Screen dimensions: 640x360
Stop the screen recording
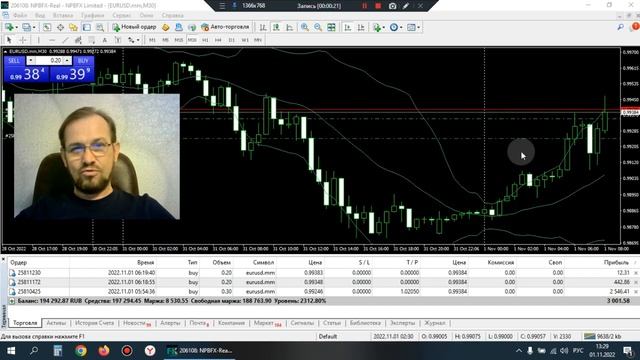(378, 6)
